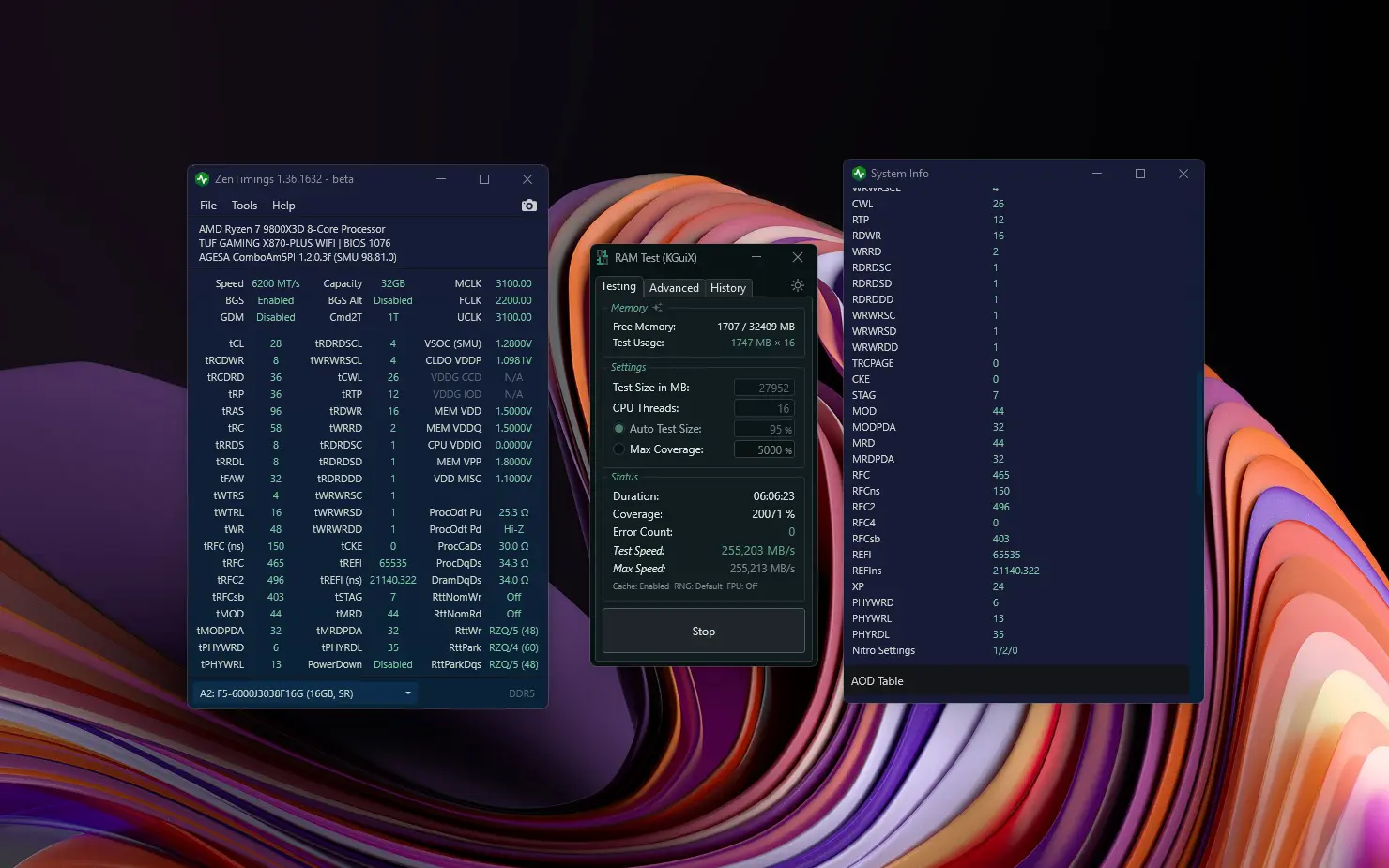Minimize the RAM Test window

coord(756,257)
